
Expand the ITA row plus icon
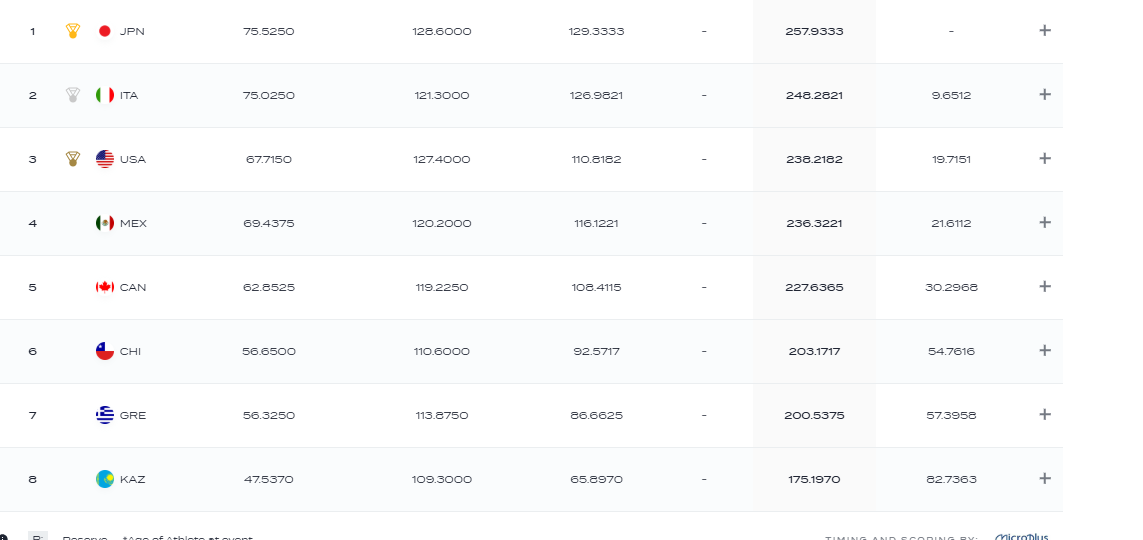point(1045,95)
